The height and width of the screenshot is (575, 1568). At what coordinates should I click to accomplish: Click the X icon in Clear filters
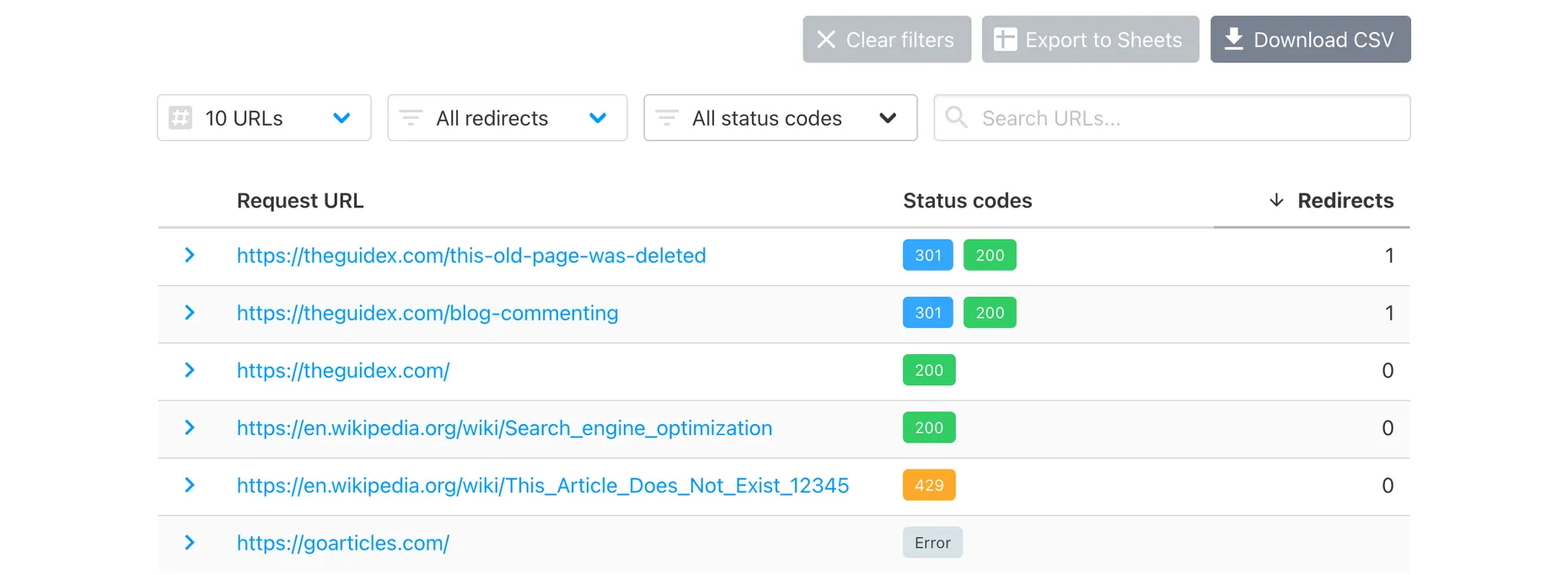click(826, 40)
